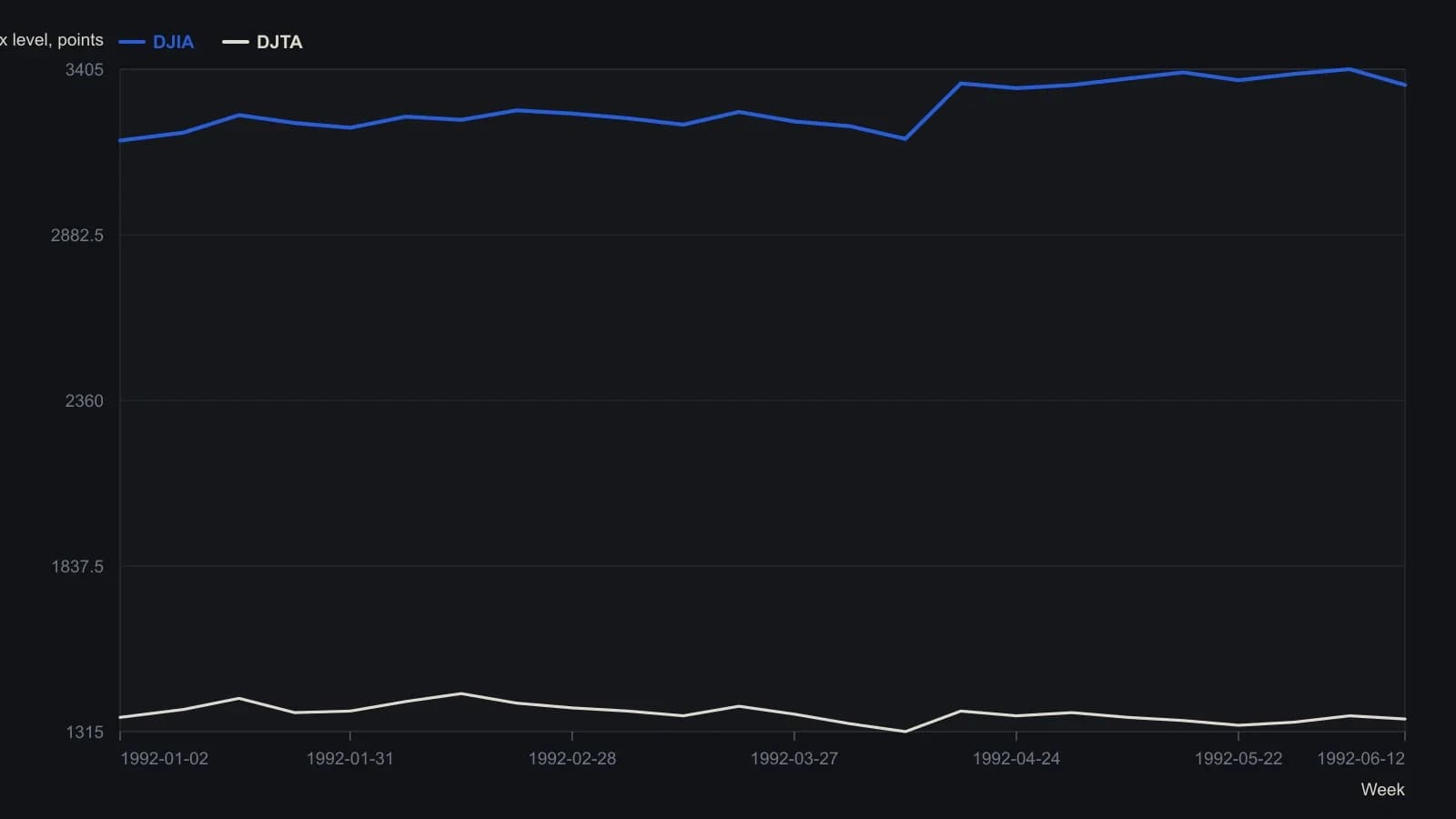1456x819 pixels.
Task: Click the index level, points axis title
Action: [x=52, y=40]
